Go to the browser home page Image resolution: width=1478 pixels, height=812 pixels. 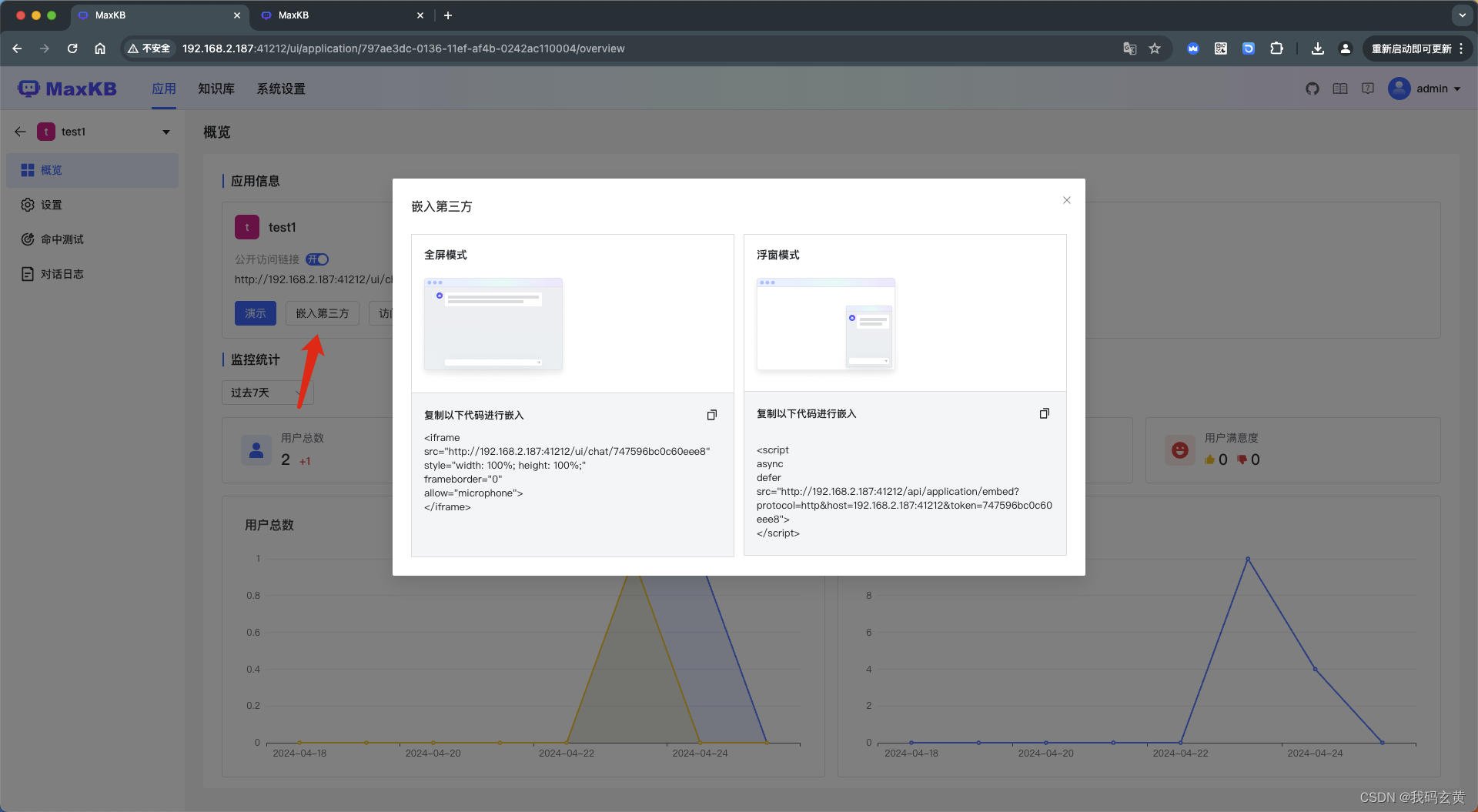100,48
